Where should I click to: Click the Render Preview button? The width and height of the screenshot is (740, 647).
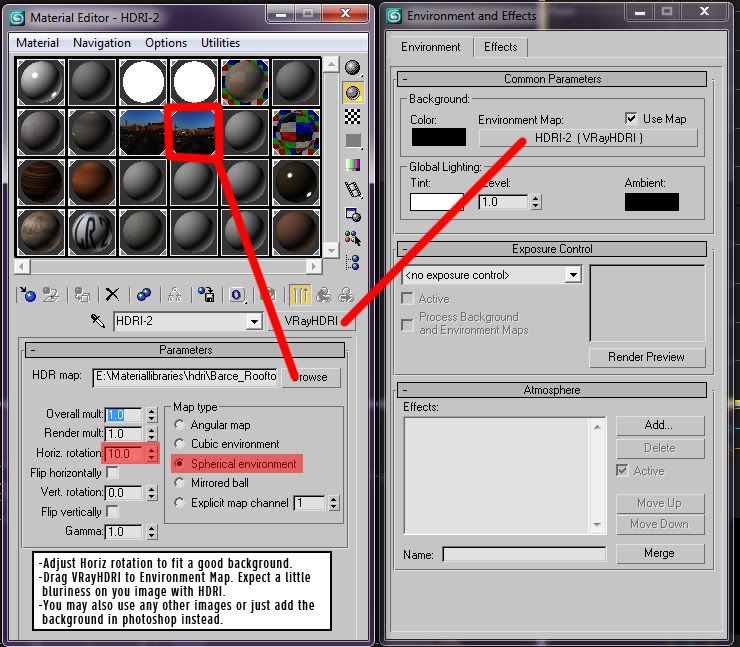pos(646,357)
